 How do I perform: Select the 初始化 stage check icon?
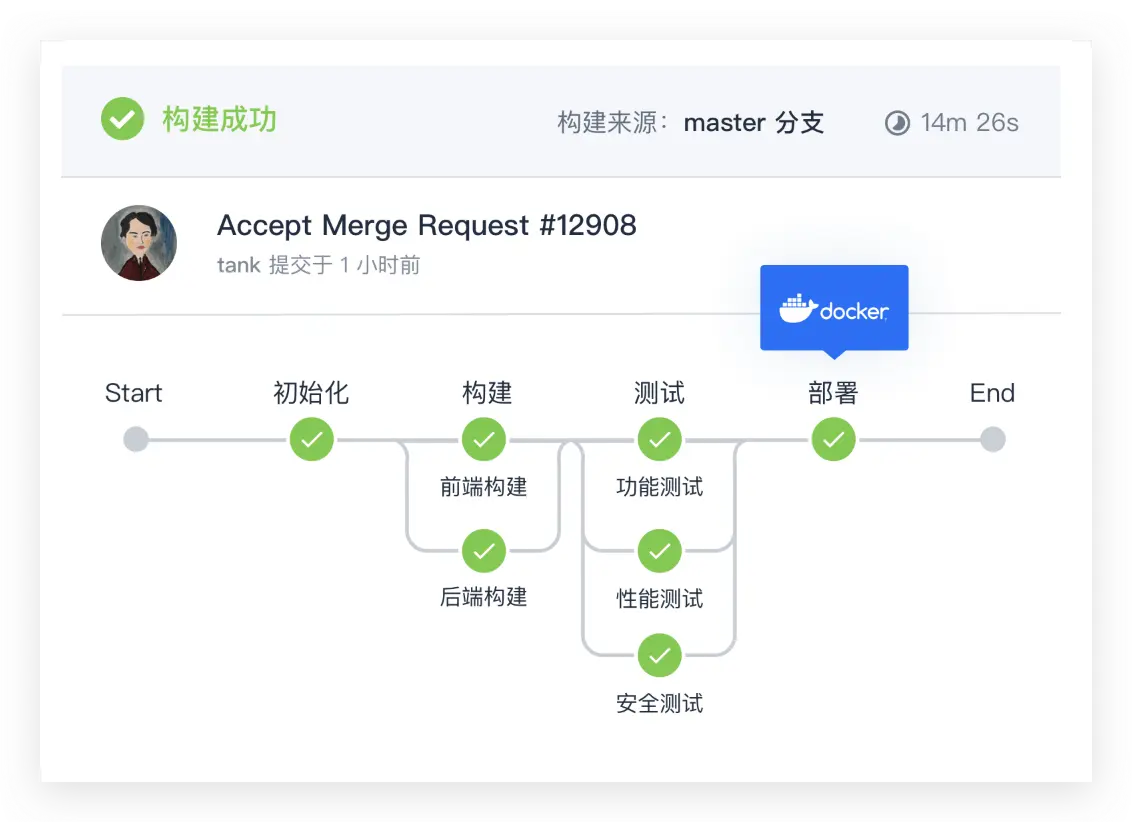click(x=312, y=439)
